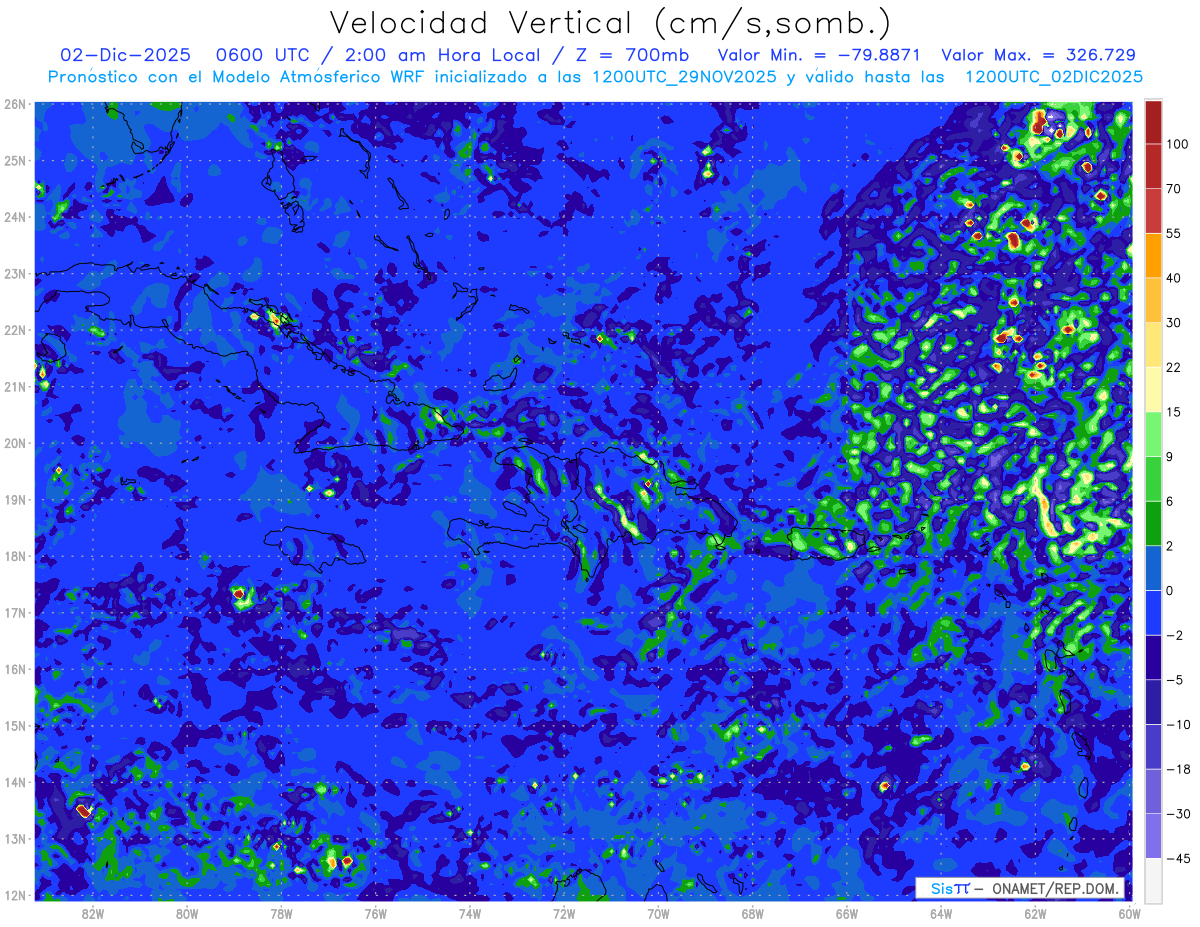Click the title 'Velocidad Vertical (cm/s,somb.)'
1200x927 pixels.
[610, 24]
